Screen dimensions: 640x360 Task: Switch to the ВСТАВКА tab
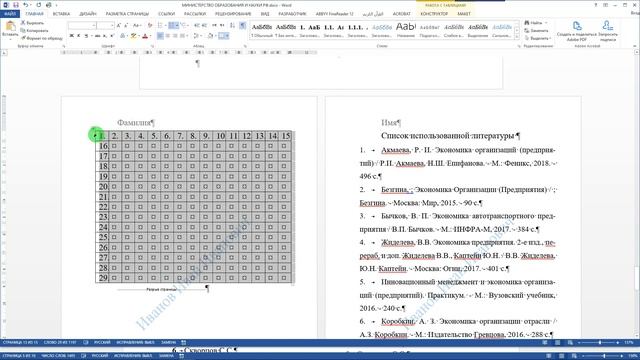61,13
